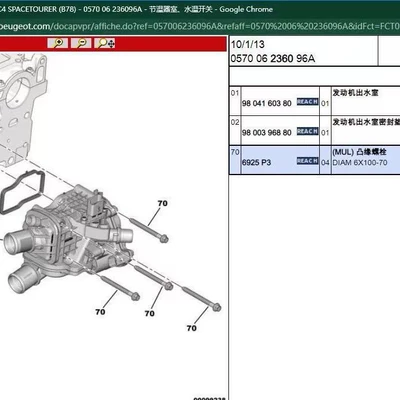Image resolution: width=400 pixels, height=400 pixels.
Task: Select highlighted row with reference 70
Action: [x=315, y=160]
